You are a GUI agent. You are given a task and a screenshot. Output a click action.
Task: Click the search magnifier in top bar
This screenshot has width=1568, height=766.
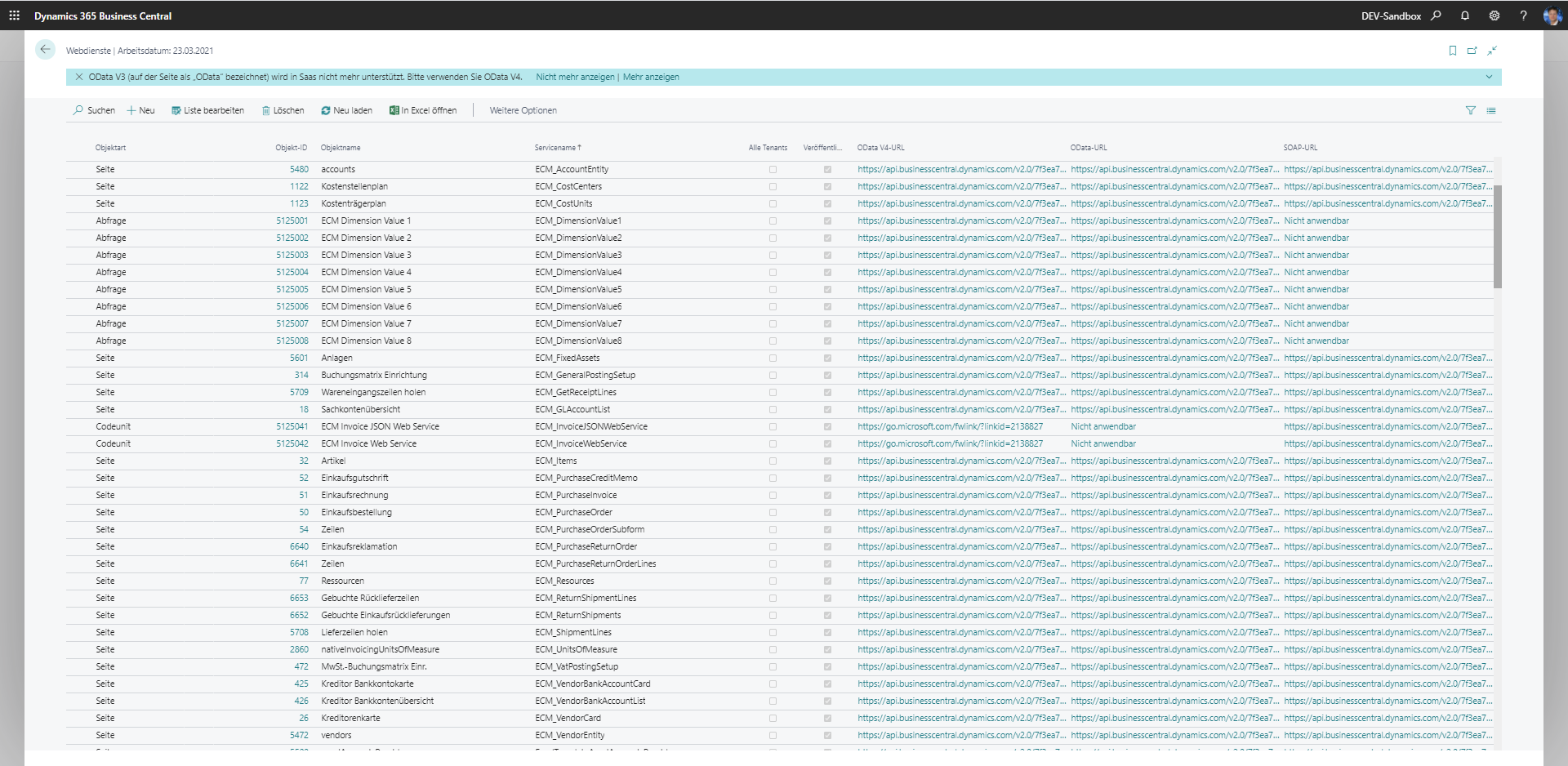tap(1436, 16)
